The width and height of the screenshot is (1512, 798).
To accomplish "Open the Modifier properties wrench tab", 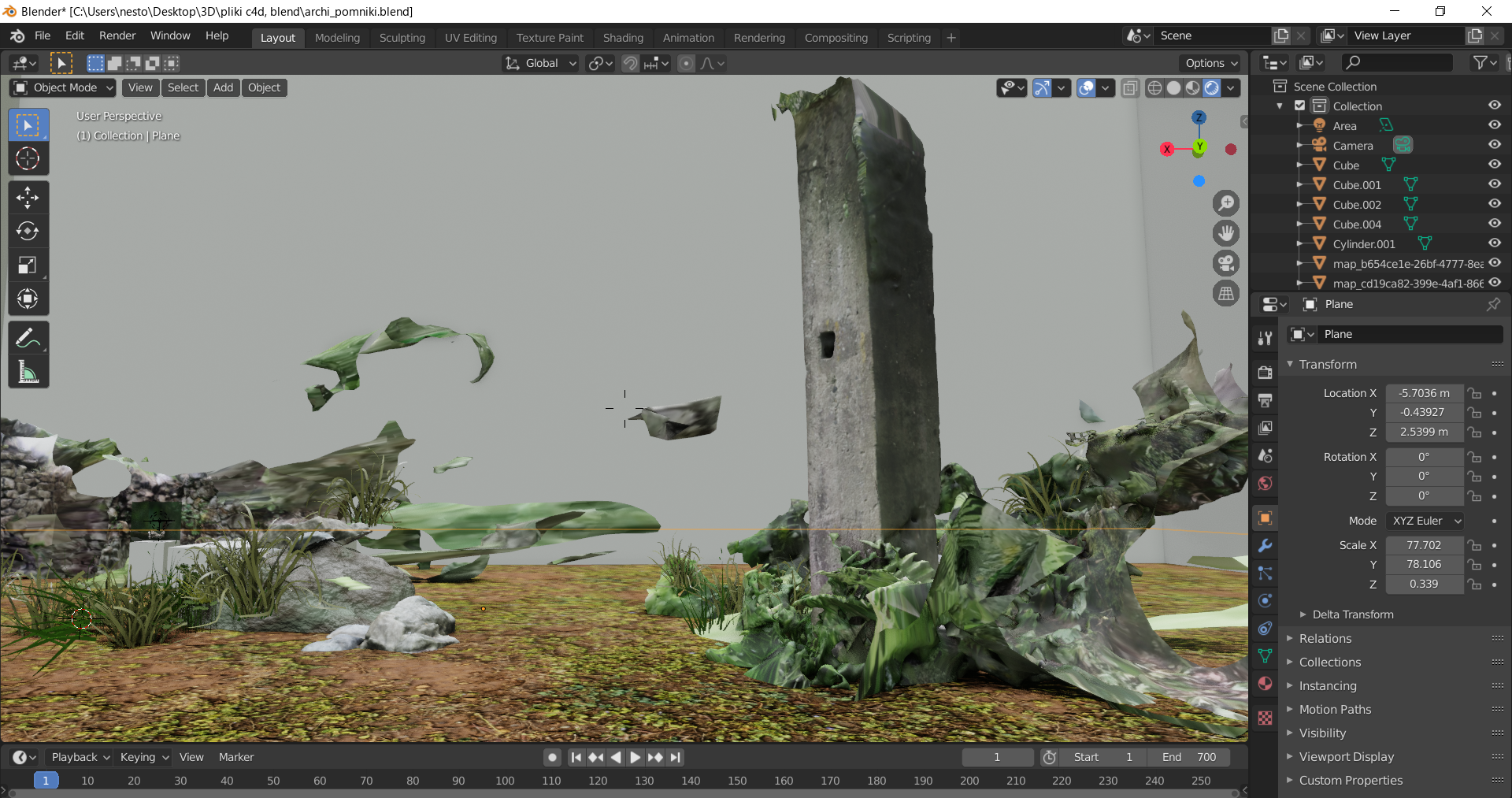I will click(x=1266, y=546).
